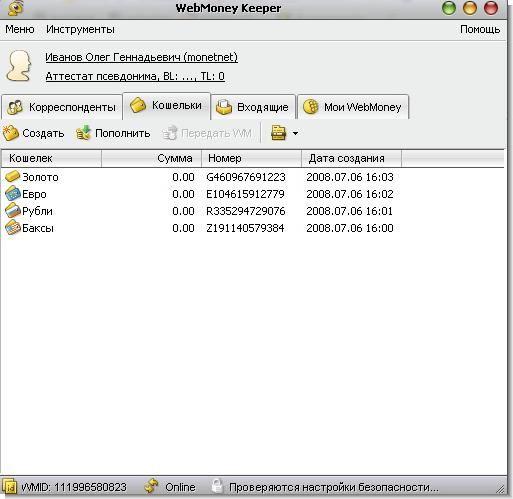Click the WebMoney ant logo icon
The image size is (513, 499).
point(15,8)
